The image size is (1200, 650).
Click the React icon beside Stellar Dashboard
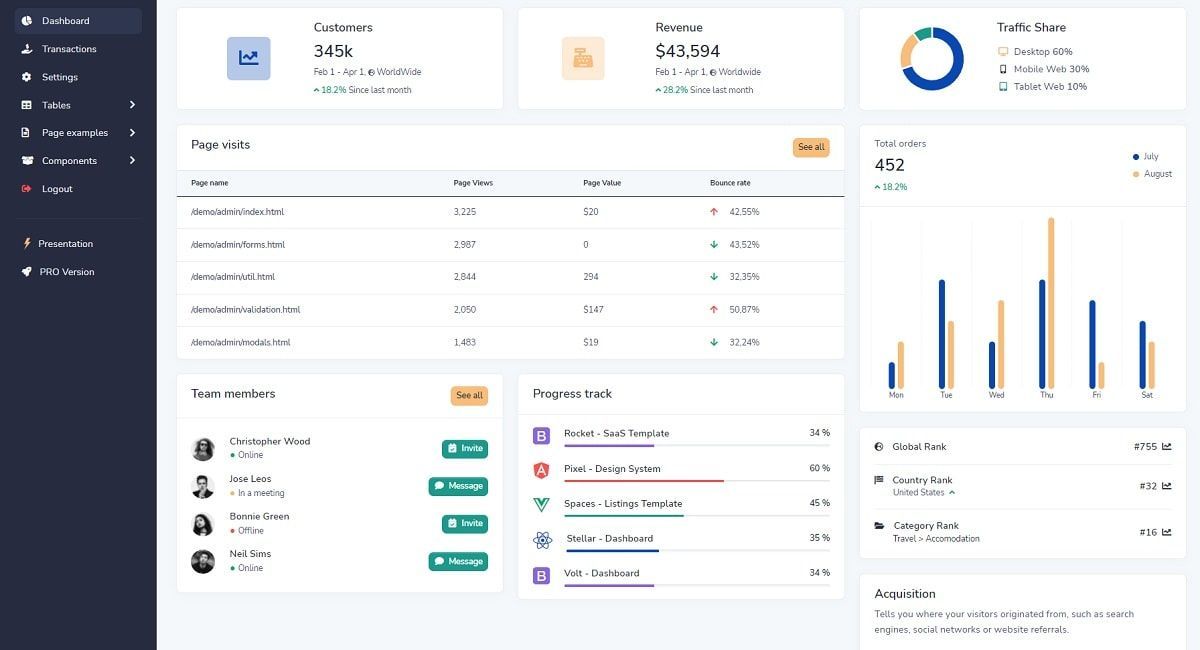pos(541,540)
